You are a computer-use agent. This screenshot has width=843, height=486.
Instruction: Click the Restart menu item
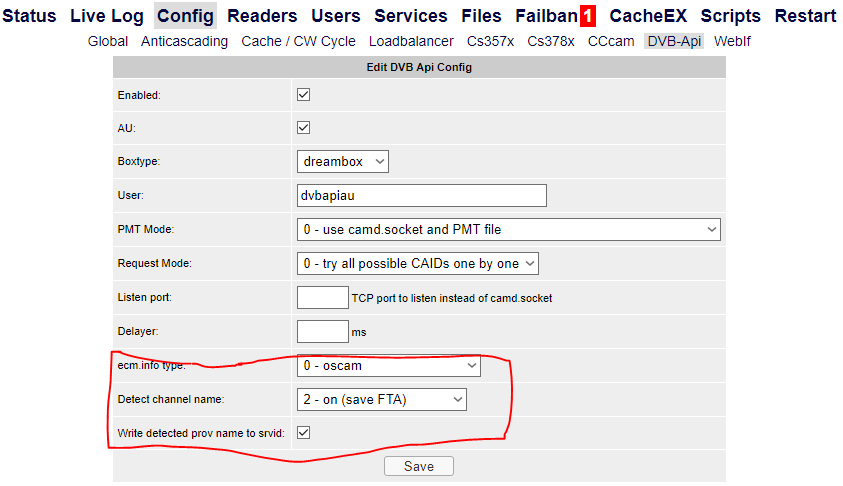[805, 16]
